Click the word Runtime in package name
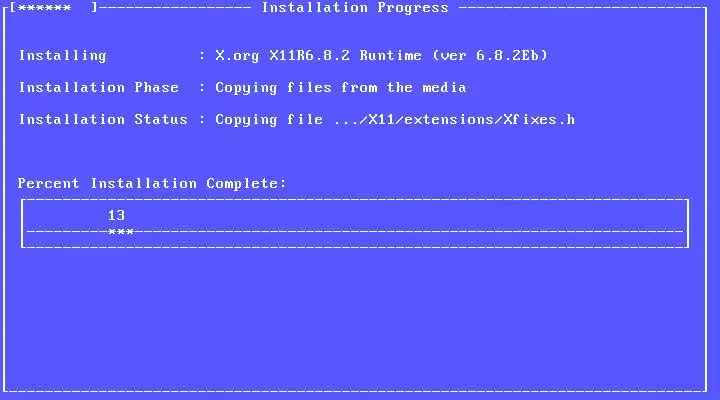The height and width of the screenshot is (400, 720). [x=390, y=56]
